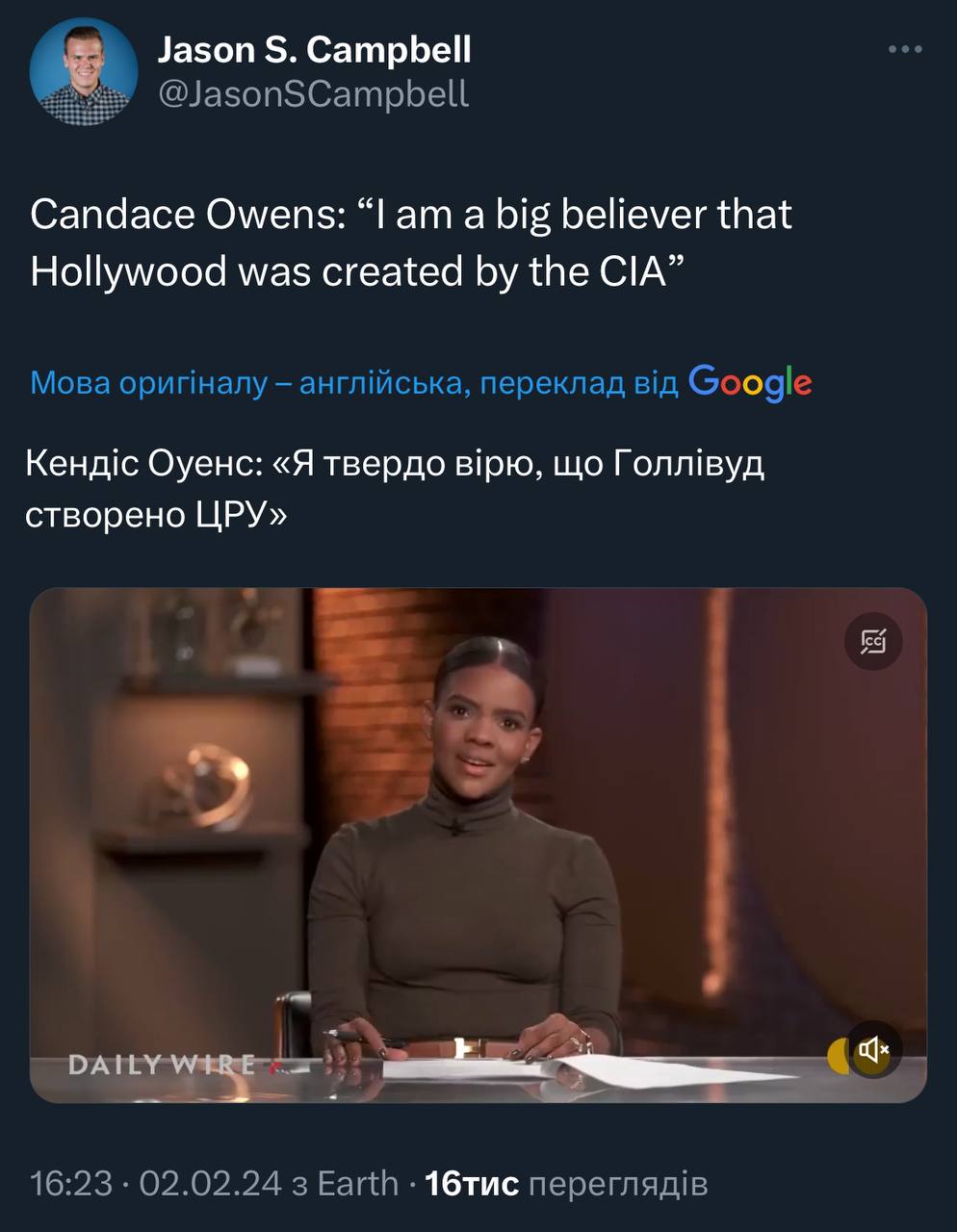Click the Daily Wire watermark logo
Image resolution: width=957 pixels, height=1232 pixels.
coord(164,1064)
